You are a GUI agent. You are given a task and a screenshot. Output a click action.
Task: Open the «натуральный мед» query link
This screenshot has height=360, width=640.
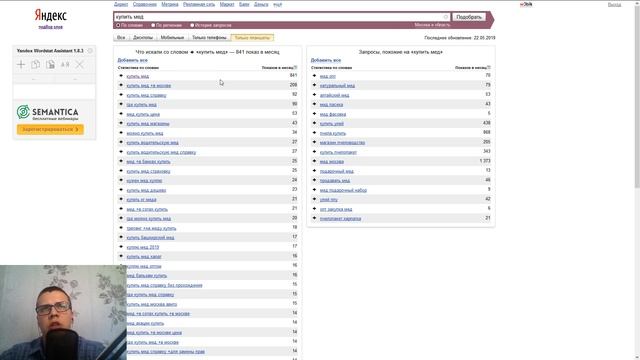(x=337, y=85)
